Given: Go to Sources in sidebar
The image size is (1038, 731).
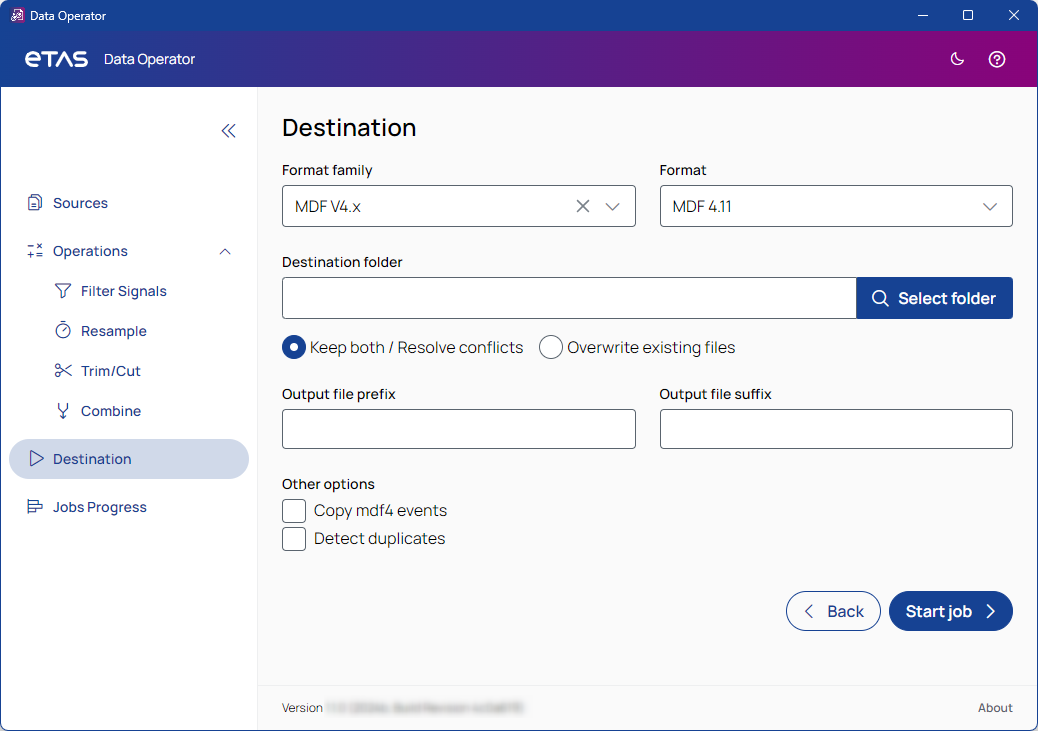Looking at the screenshot, I should 80,203.
